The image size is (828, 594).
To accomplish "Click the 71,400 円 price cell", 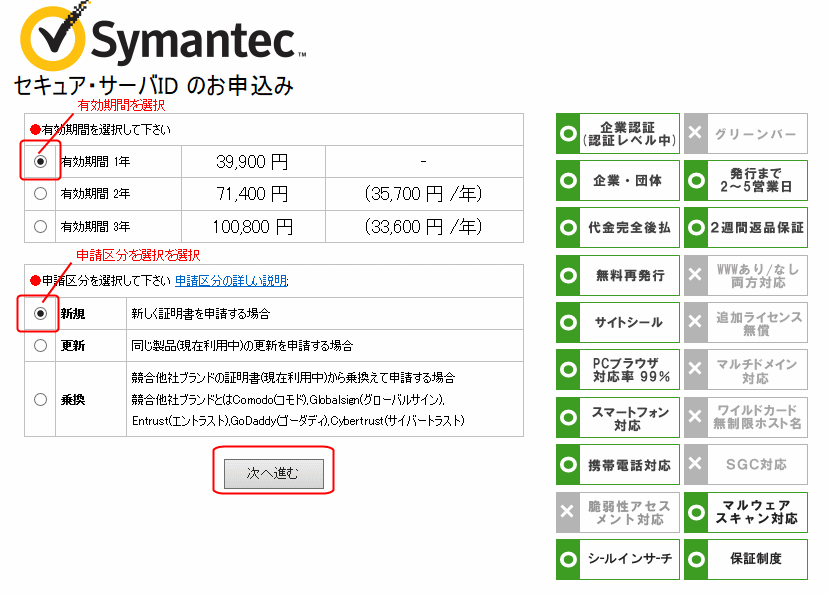I will pyautogui.click(x=252, y=194).
